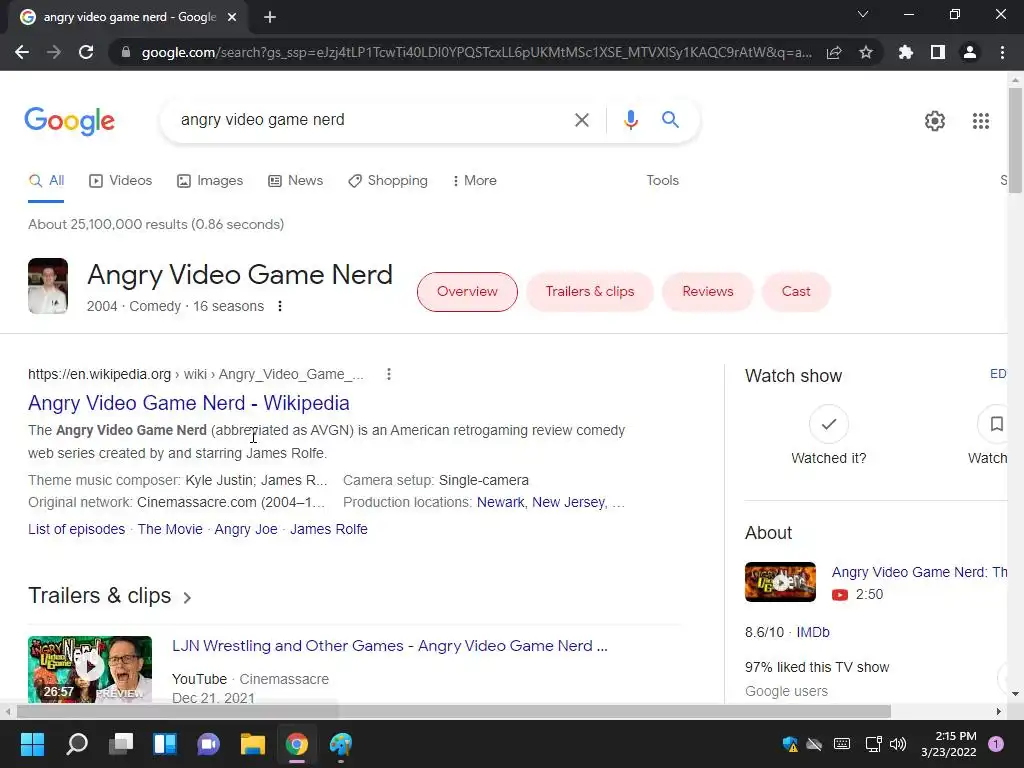Select the Cast chip
Screen dimensions: 1024x768
click(796, 292)
